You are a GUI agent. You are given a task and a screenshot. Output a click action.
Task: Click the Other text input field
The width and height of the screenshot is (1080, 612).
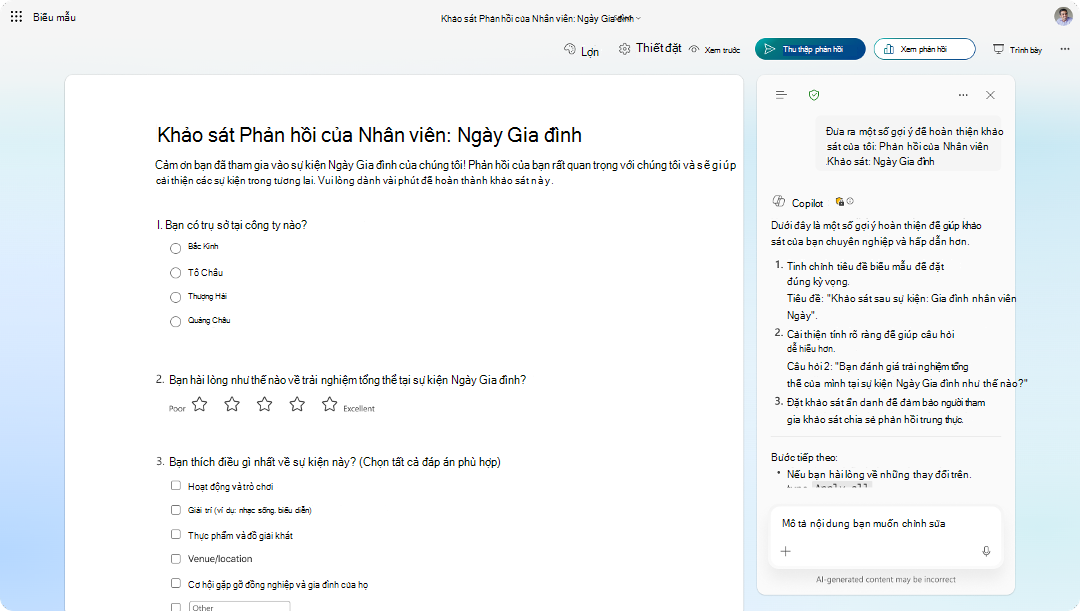pos(239,607)
